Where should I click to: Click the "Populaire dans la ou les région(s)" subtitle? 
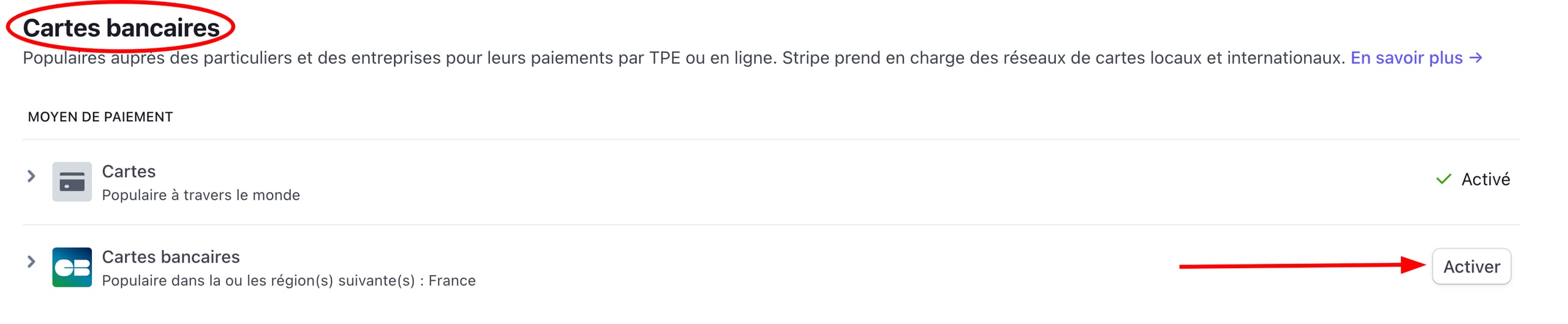tap(258, 281)
